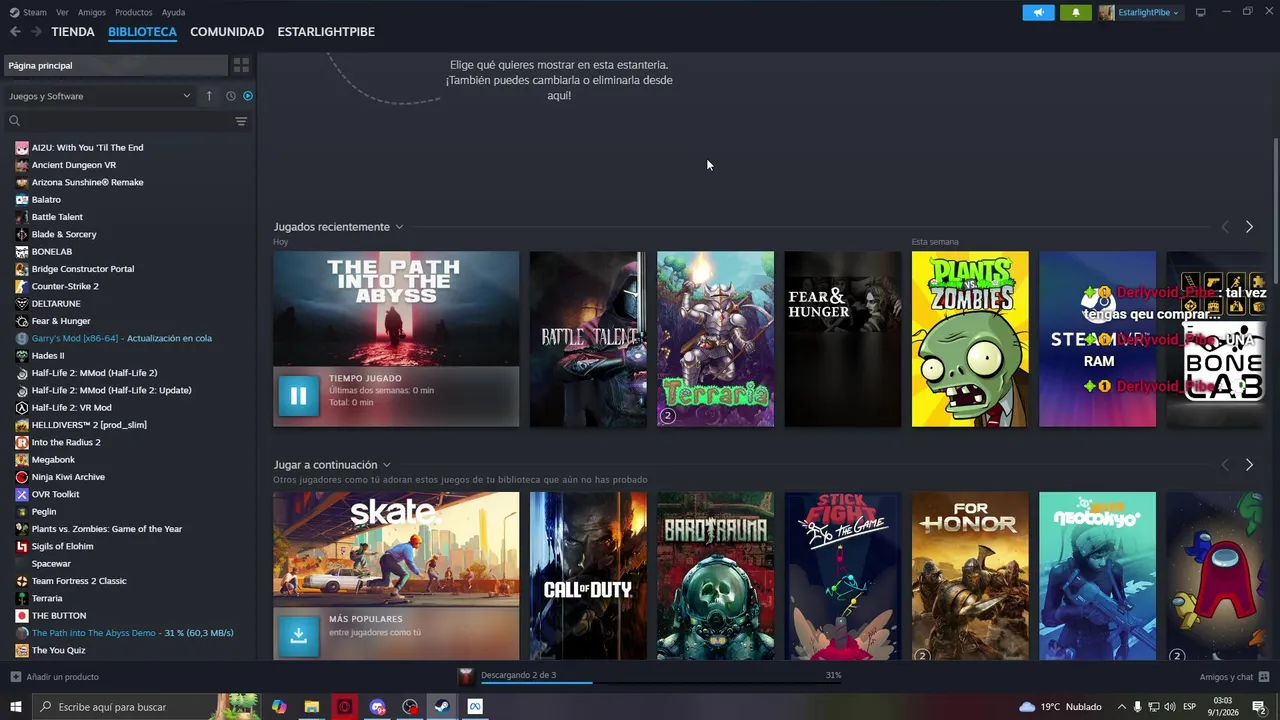This screenshot has width=1280, height=720.
Task: Open the Terraria icon in library list
Action: (x=22, y=598)
